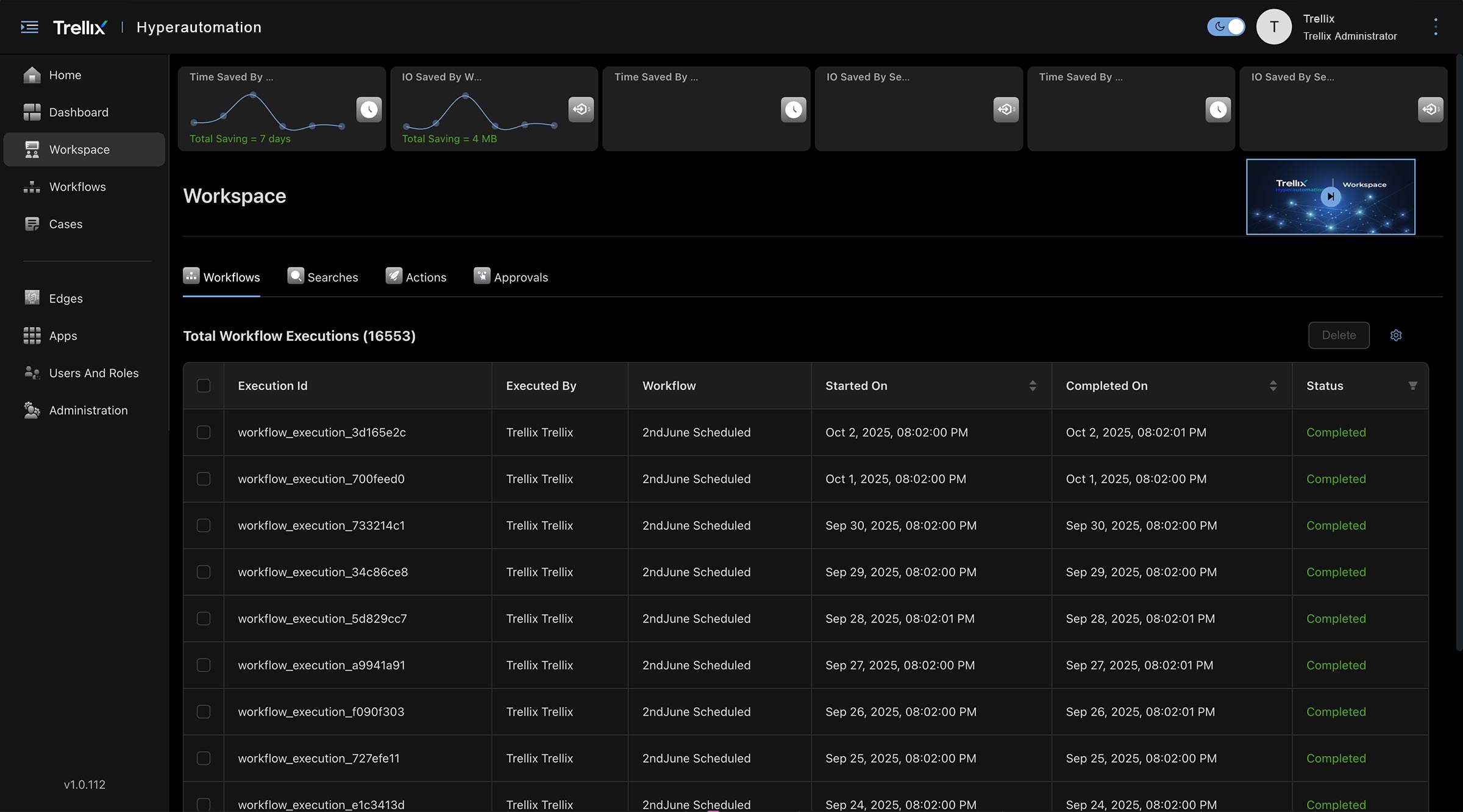Click the Administration sidebar icon

[32, 410]
